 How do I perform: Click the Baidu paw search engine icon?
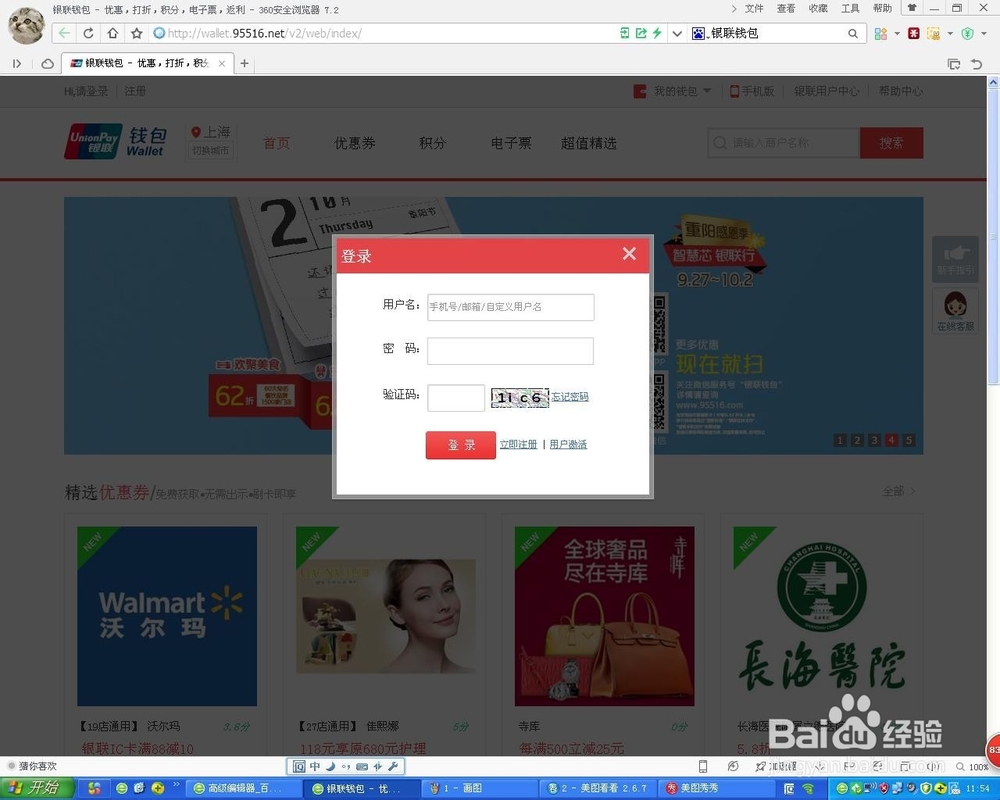pos(698,33)
